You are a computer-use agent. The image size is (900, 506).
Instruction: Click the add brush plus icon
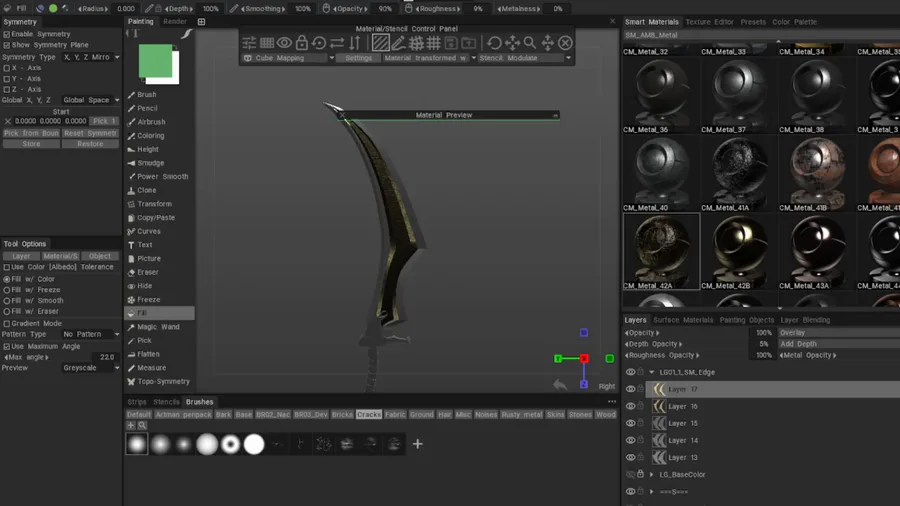click(x=417, y=444)
